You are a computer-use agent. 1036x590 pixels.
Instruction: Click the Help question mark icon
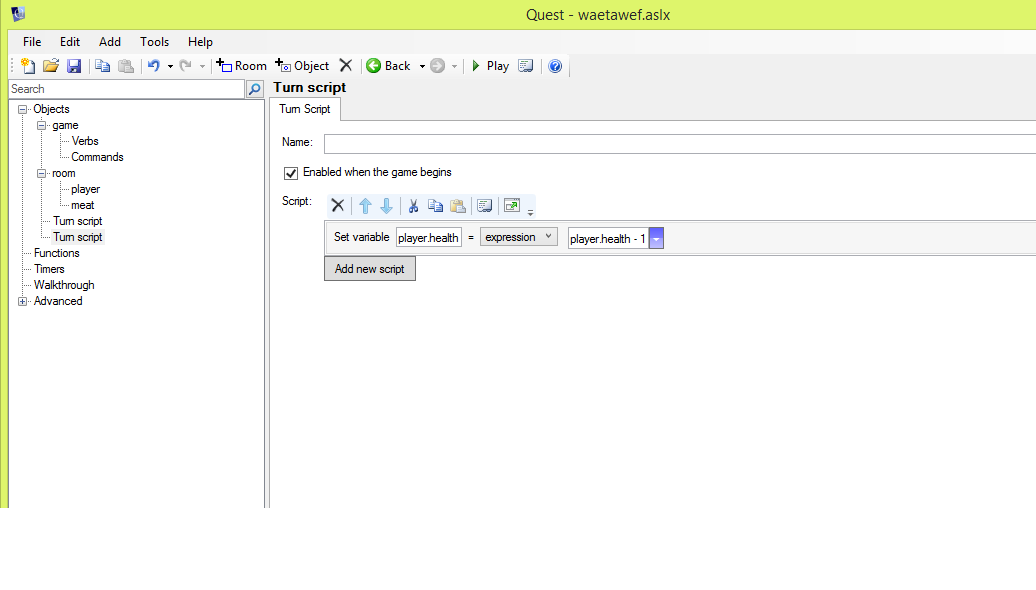[x=555, y=66]
